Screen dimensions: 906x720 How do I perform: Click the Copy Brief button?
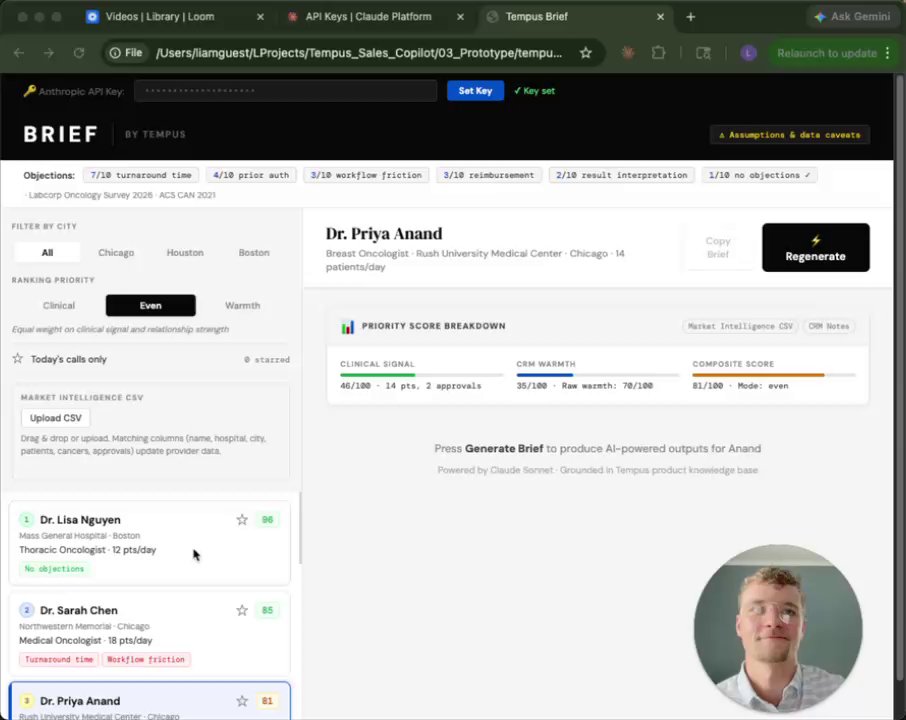718,247
